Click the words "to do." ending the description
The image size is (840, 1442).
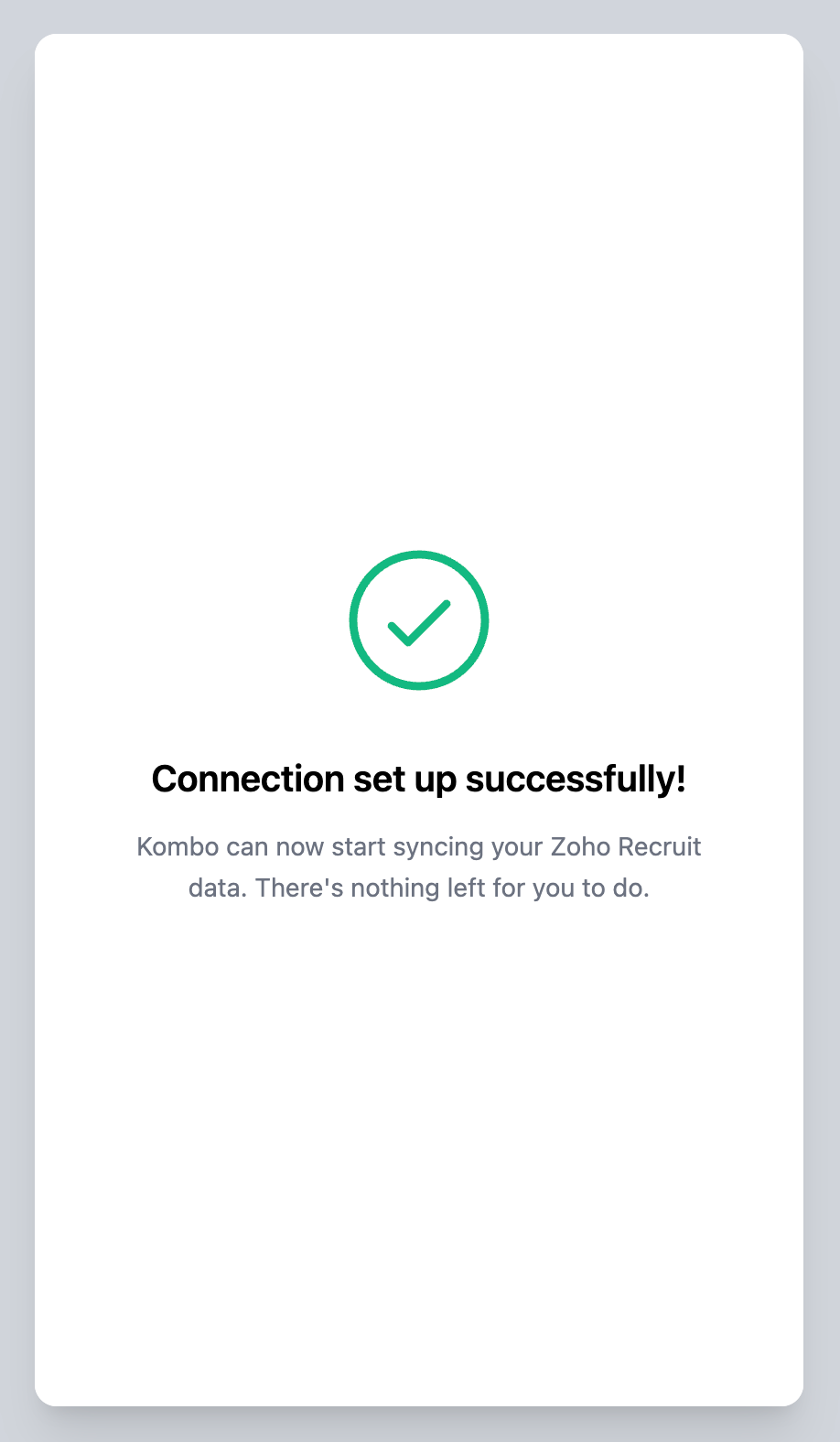pos(615,888)
